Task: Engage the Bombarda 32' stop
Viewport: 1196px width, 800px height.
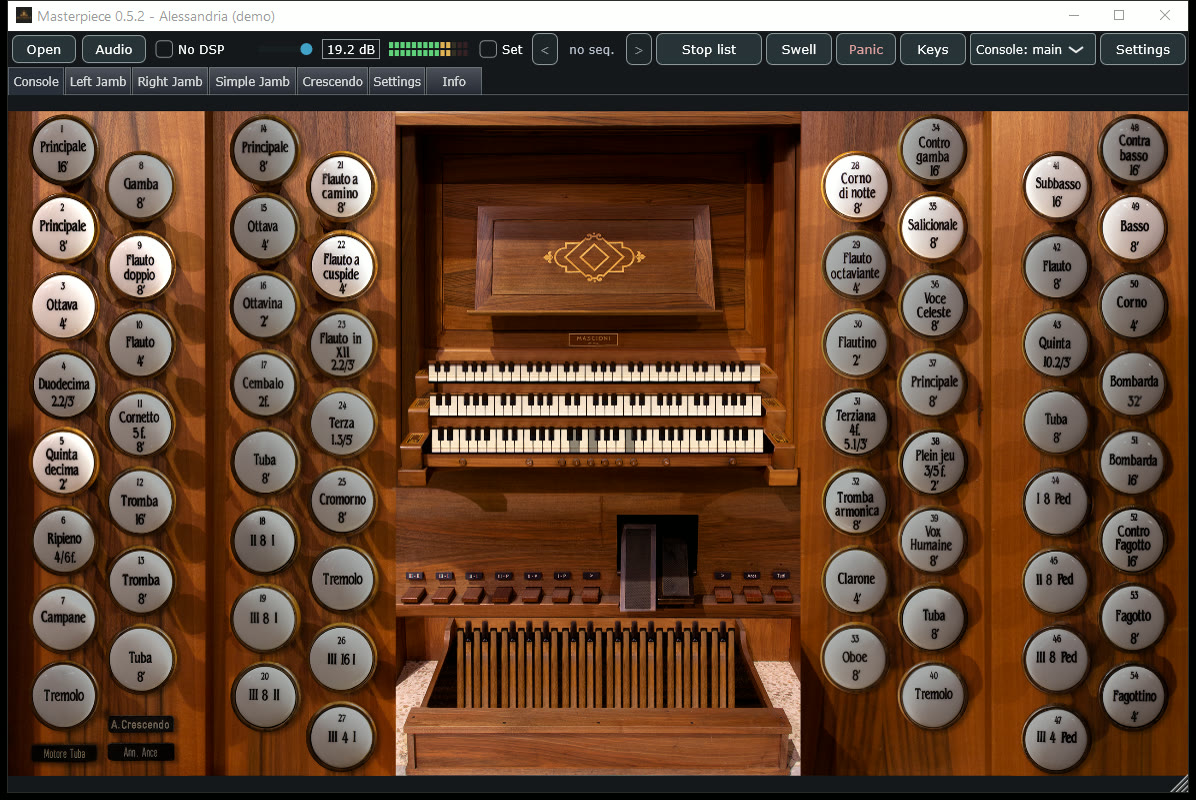Action: 1134,384
